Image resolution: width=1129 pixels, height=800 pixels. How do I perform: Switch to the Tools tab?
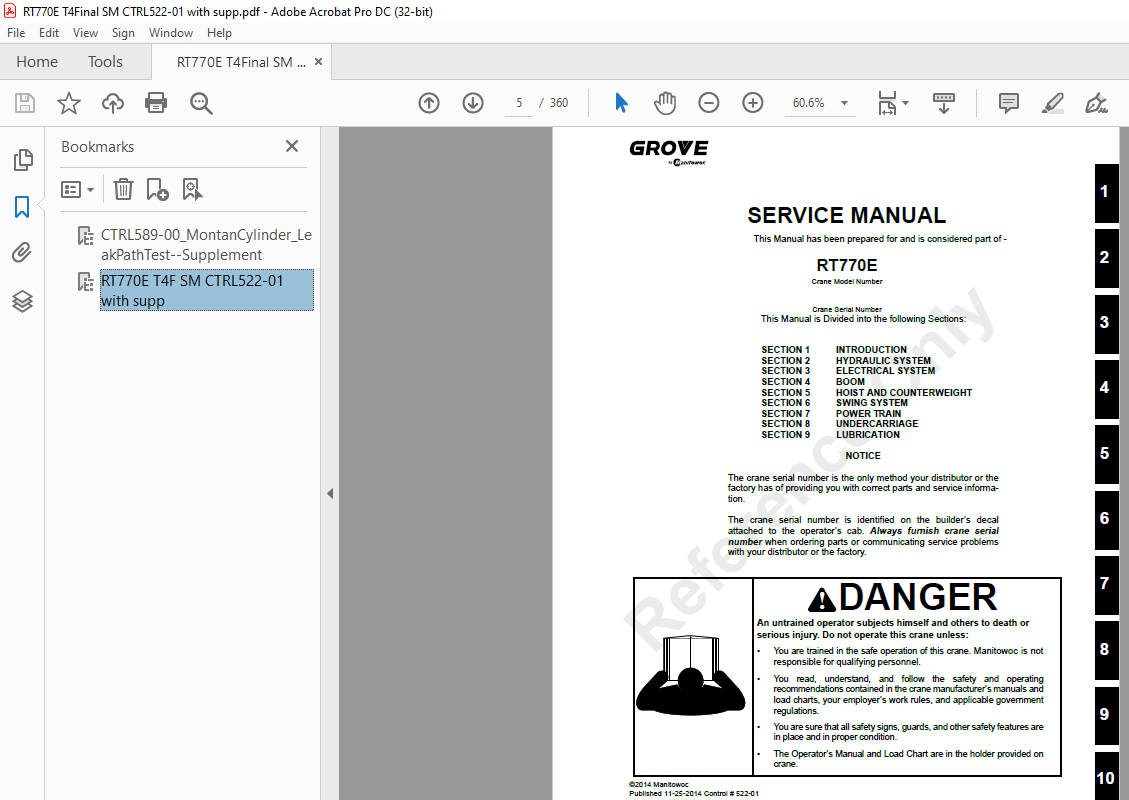point(105,62)
